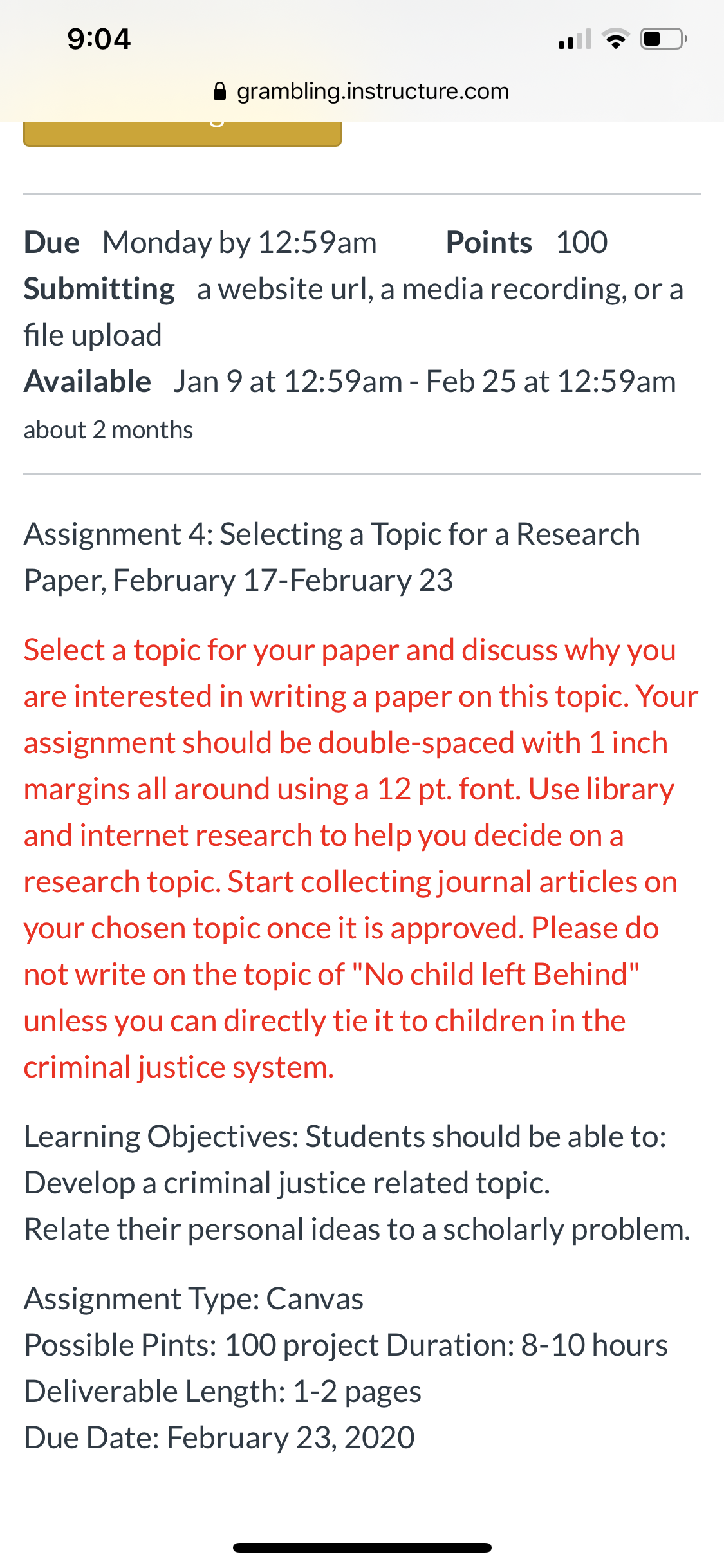Tap the Submitting types description
724x1568 pixels.
[x=353, y=312]
